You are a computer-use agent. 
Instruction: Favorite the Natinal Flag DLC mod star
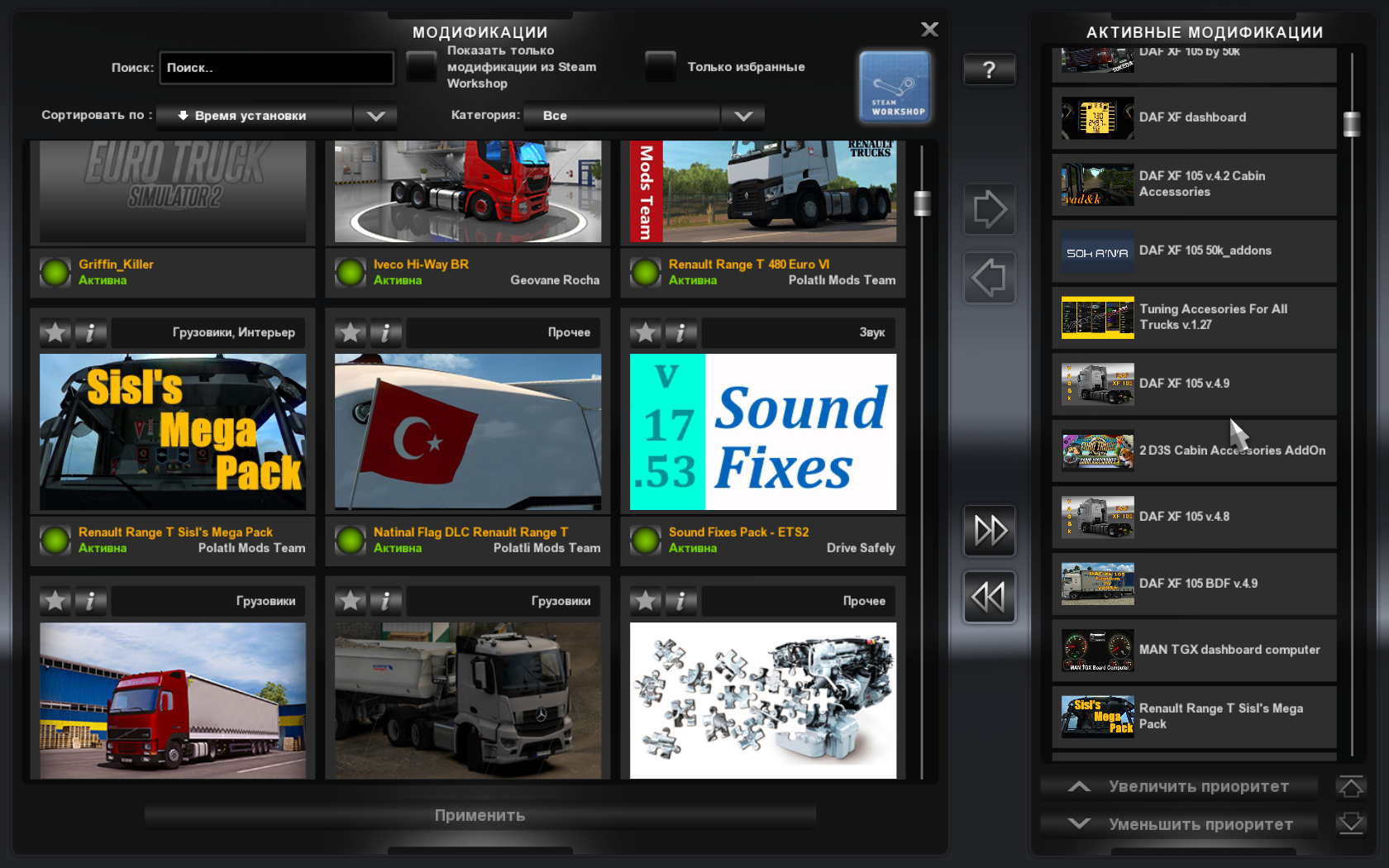point(351,332)
